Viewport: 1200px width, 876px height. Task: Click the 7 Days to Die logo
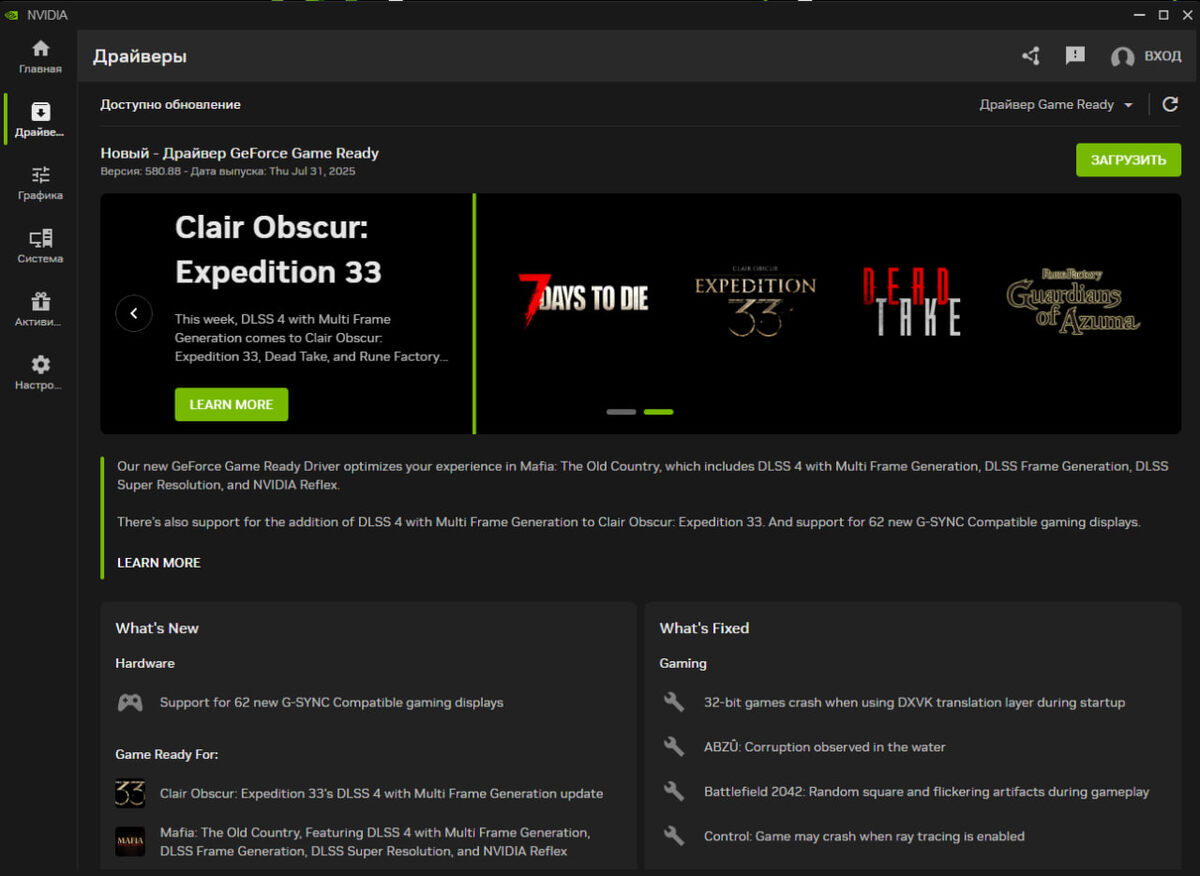coord(583,298)
